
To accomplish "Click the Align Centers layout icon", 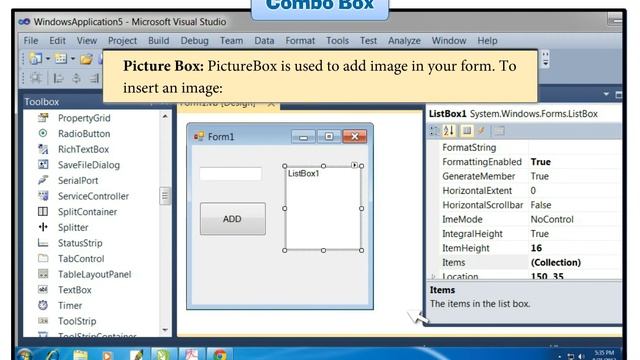I will coord(76,78).
